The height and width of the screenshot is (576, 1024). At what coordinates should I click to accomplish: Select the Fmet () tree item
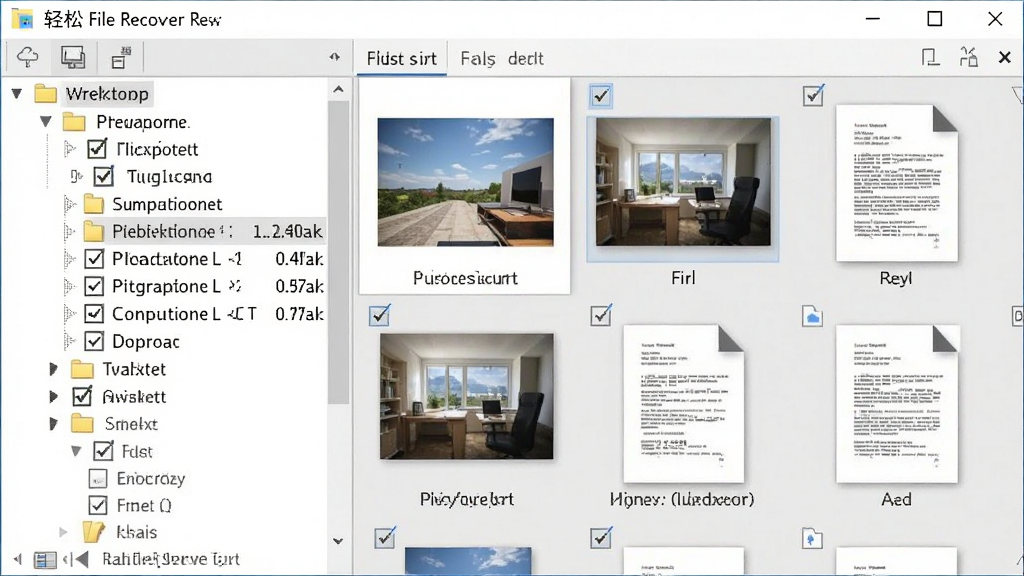tap(144, 505)
